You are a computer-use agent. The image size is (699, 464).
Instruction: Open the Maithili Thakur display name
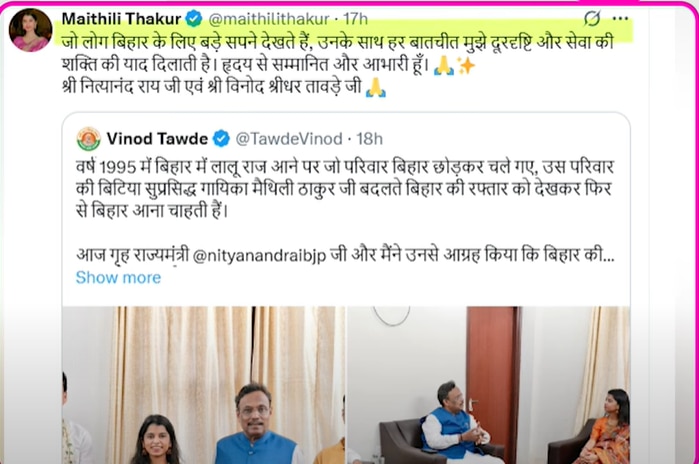click(x=121, y=19)
